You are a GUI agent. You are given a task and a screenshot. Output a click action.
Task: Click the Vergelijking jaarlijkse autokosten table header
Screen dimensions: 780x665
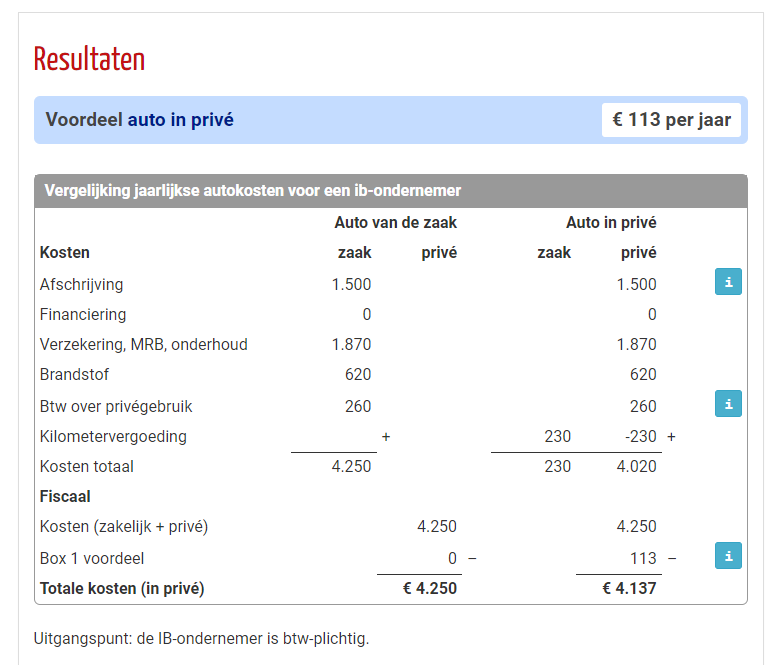(390, 191)
